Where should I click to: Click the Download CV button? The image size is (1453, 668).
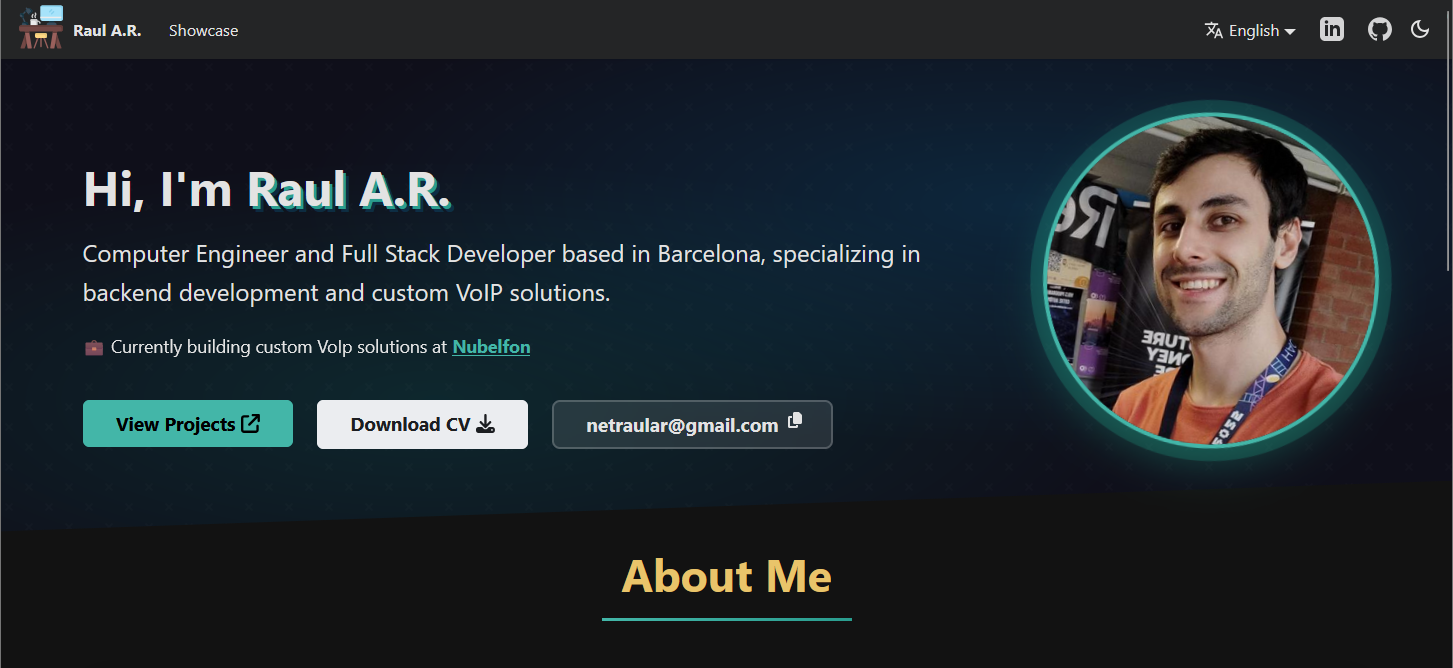[422, 424]
